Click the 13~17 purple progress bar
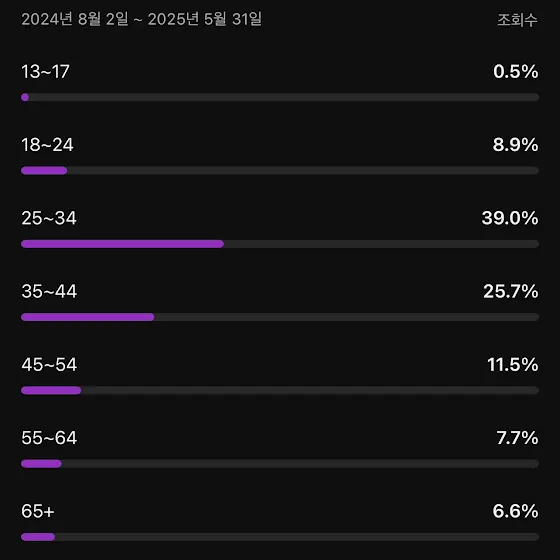 click(25, 97)
